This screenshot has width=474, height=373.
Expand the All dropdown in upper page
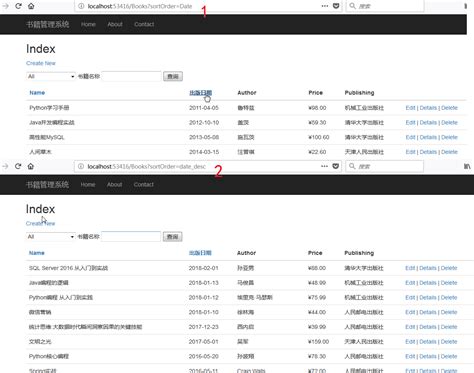point(51,76)
